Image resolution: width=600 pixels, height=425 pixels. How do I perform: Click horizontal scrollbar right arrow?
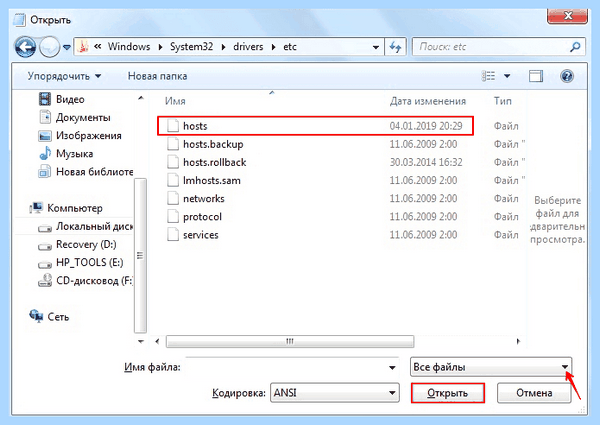[x=518, y=341]
